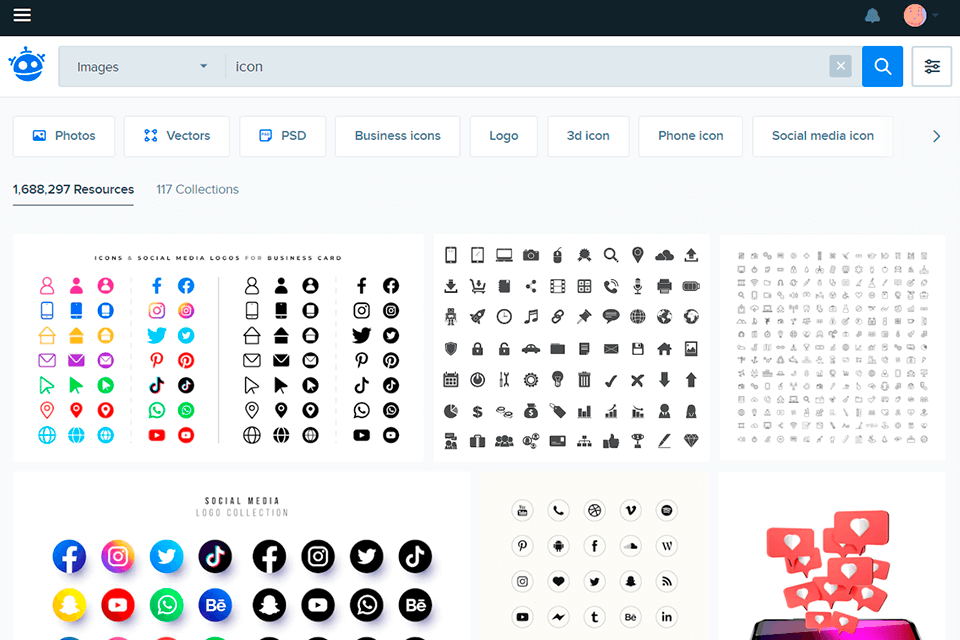Click the blue robot site logo
Viewport: 960px width, 640px height.
(27, 64)
